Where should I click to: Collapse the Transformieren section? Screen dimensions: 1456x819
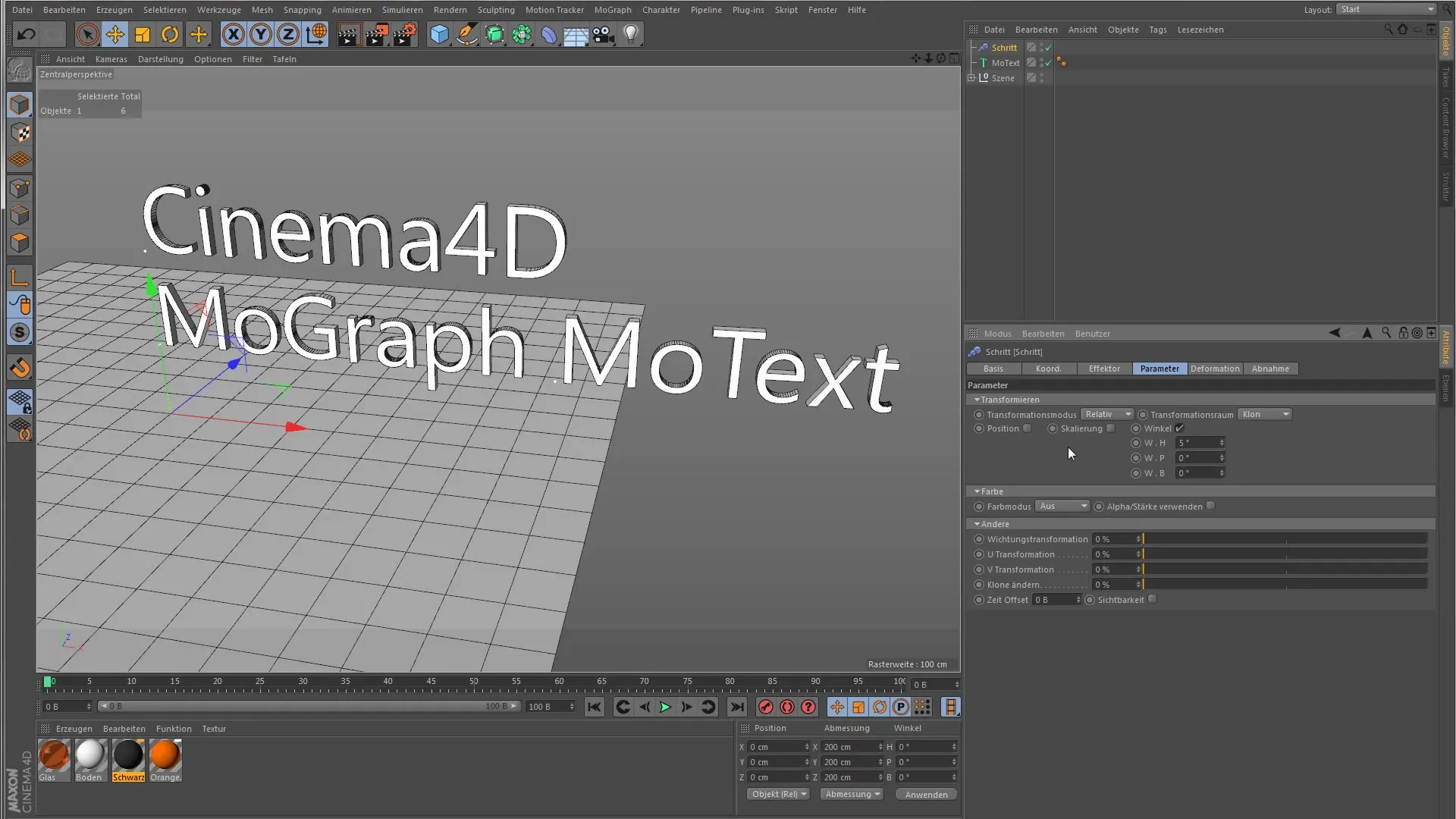click(x=977, y=400)
